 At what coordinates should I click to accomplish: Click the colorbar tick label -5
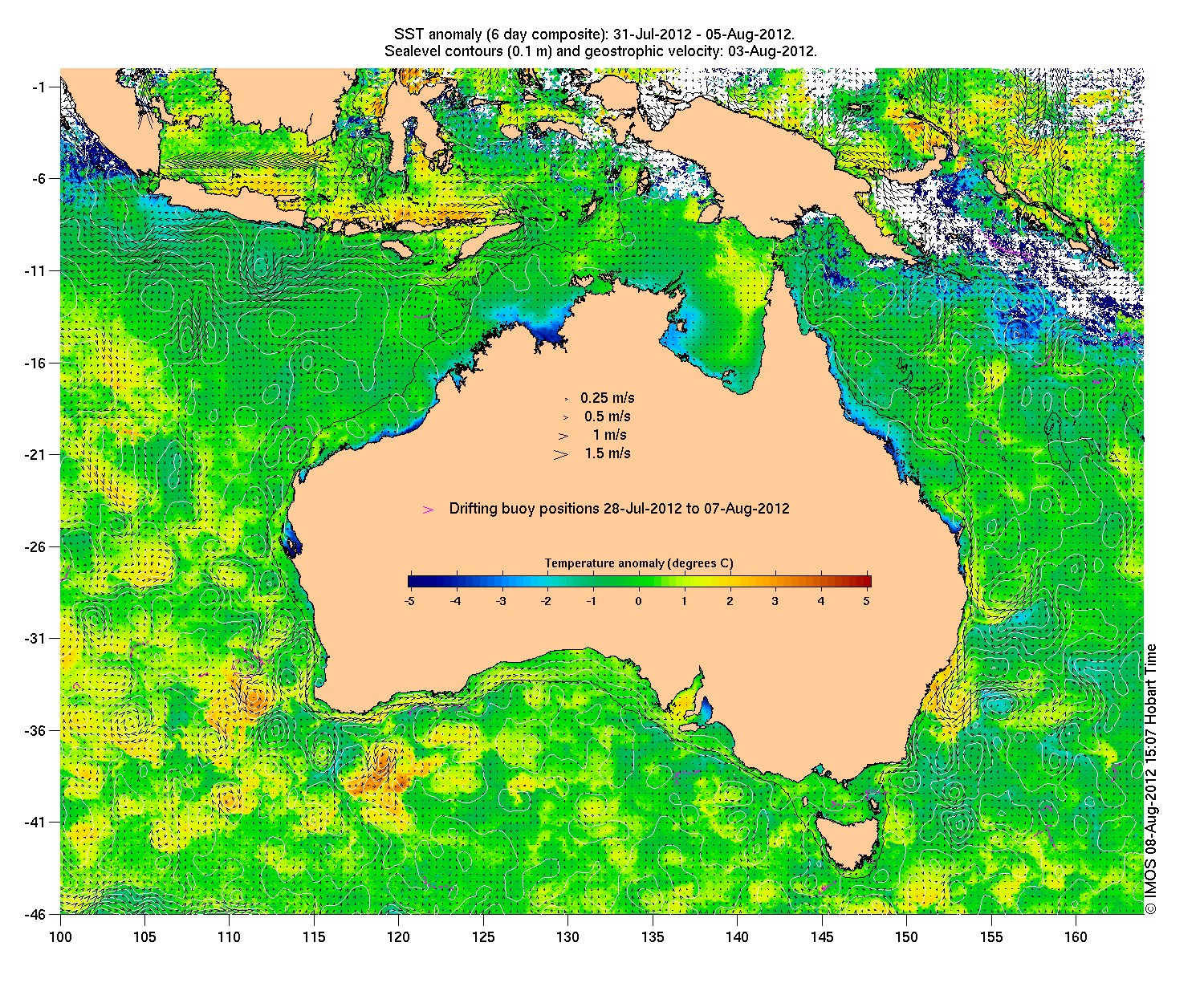[409, 600]
